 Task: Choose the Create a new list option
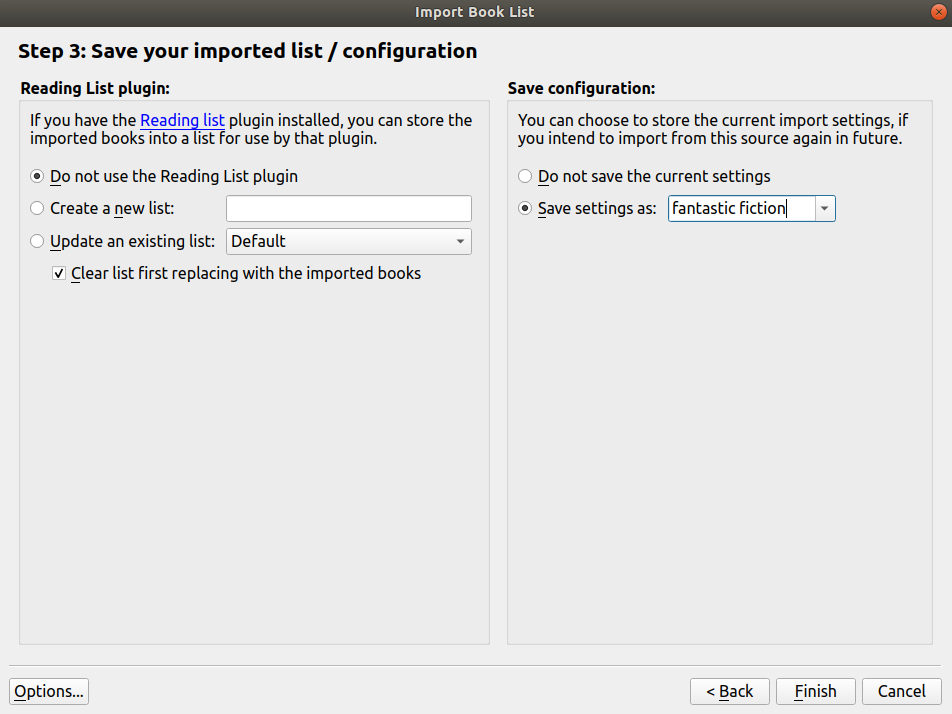[38, 208]
